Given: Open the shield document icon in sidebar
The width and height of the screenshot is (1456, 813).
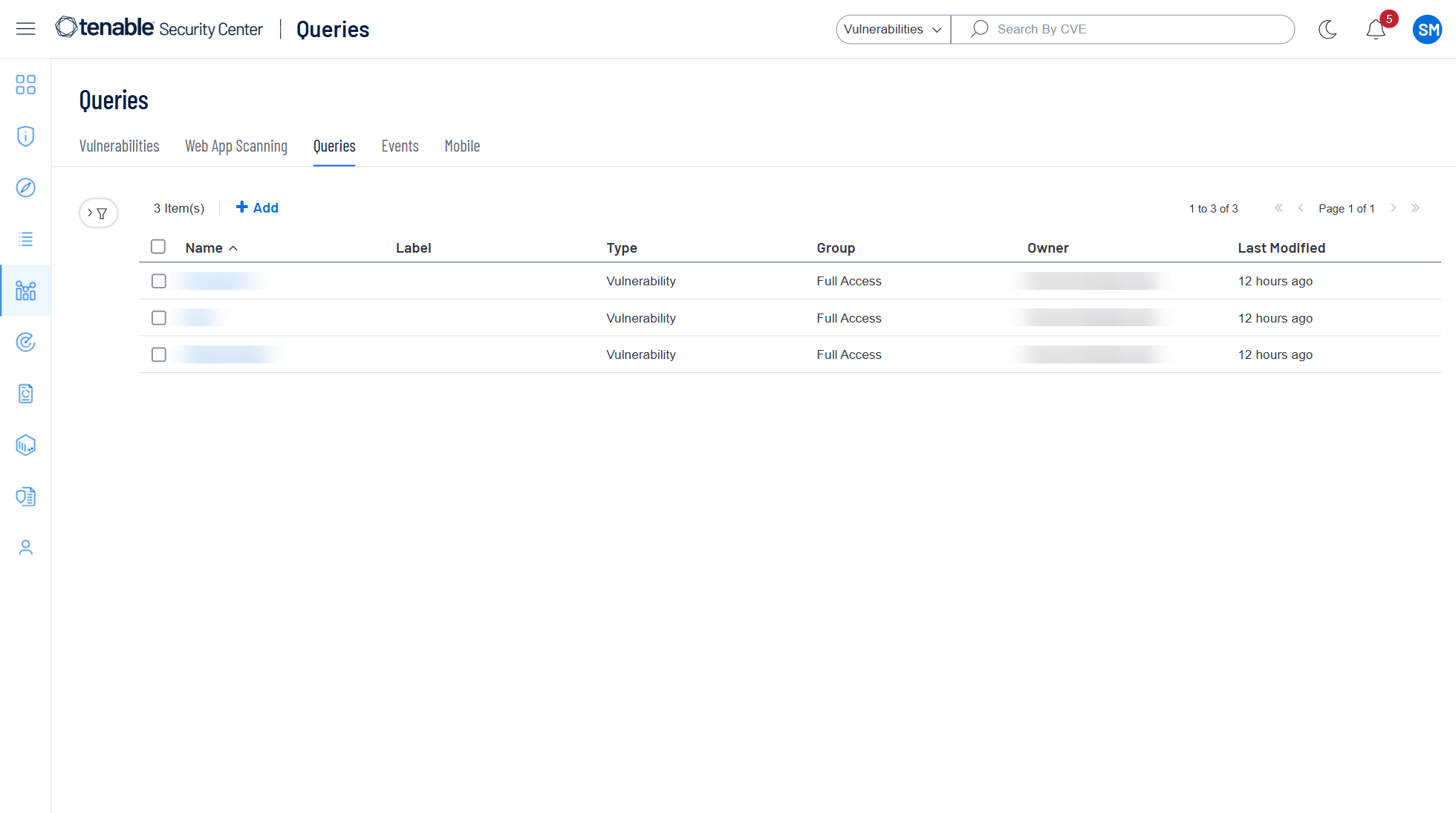Looking at the screenshot, I should [26, 496].
